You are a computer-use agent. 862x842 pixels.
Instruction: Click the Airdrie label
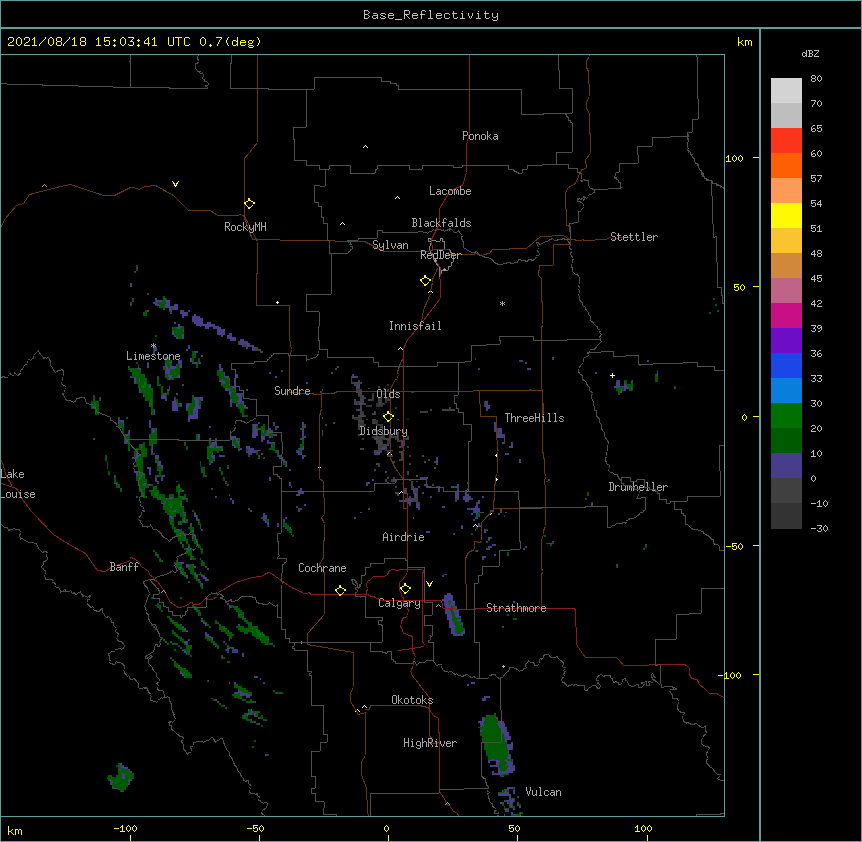pyautogui.click(x=403, y=537)
